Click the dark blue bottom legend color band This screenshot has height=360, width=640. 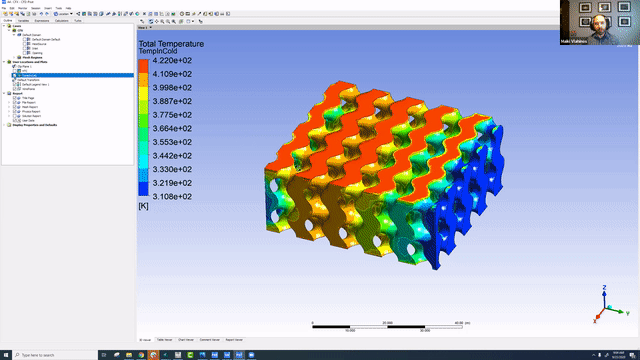point(143,189)
